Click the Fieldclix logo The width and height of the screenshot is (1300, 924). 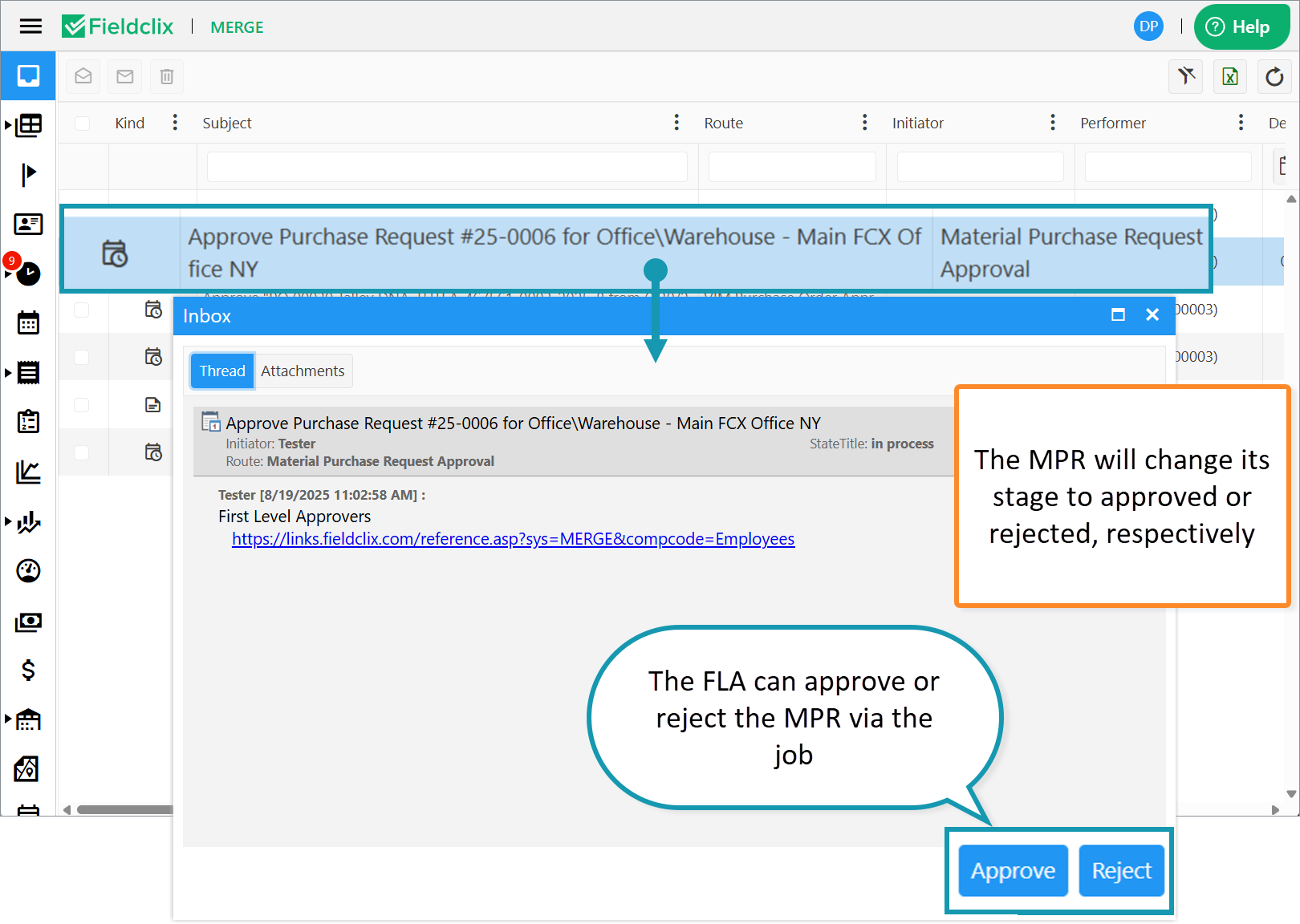119,26
